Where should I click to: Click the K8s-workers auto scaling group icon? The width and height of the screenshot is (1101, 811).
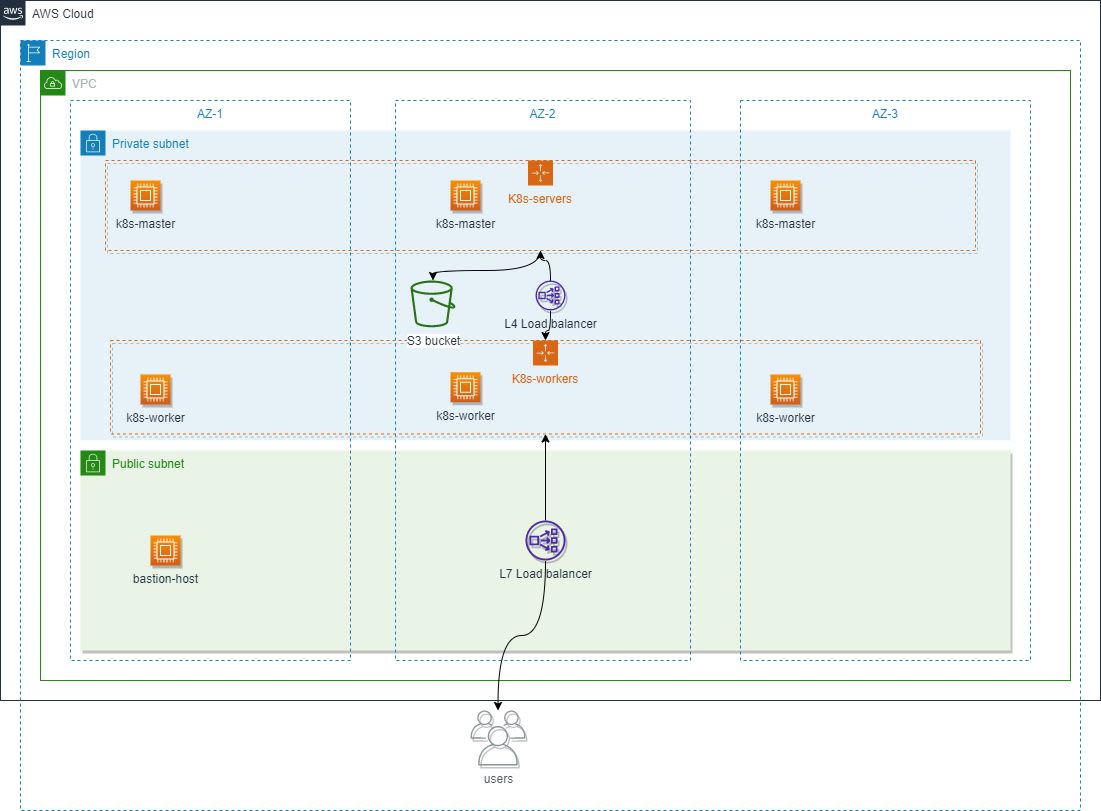click(546, 352)
